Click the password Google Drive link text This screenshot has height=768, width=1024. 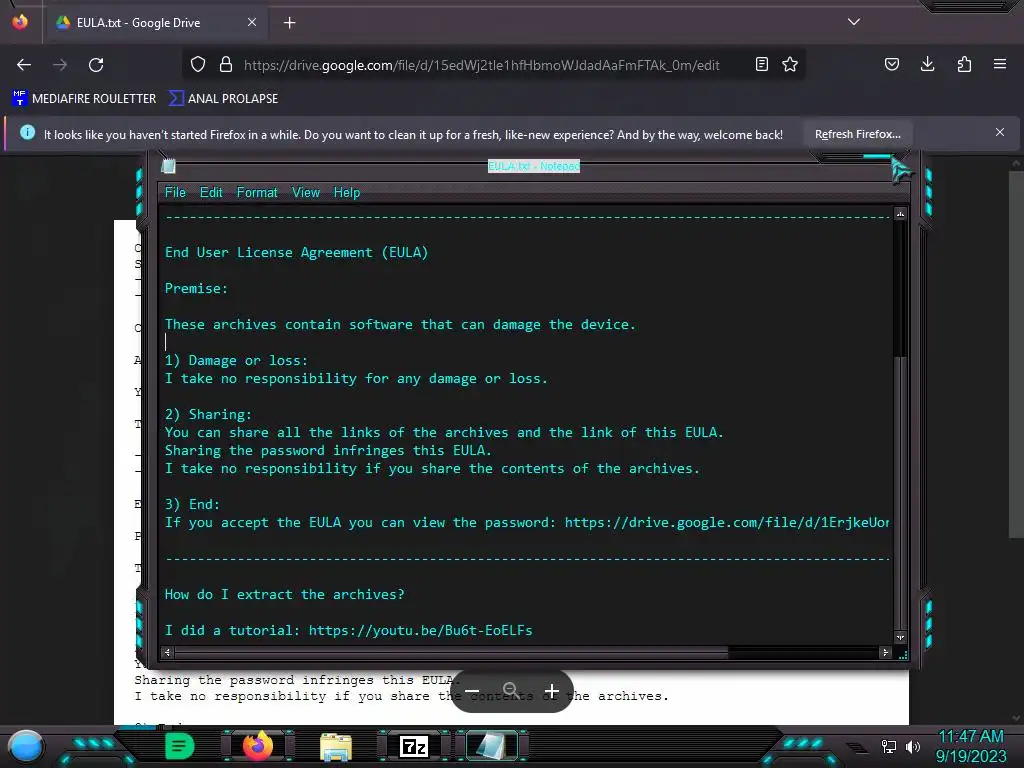click(727, 522)
